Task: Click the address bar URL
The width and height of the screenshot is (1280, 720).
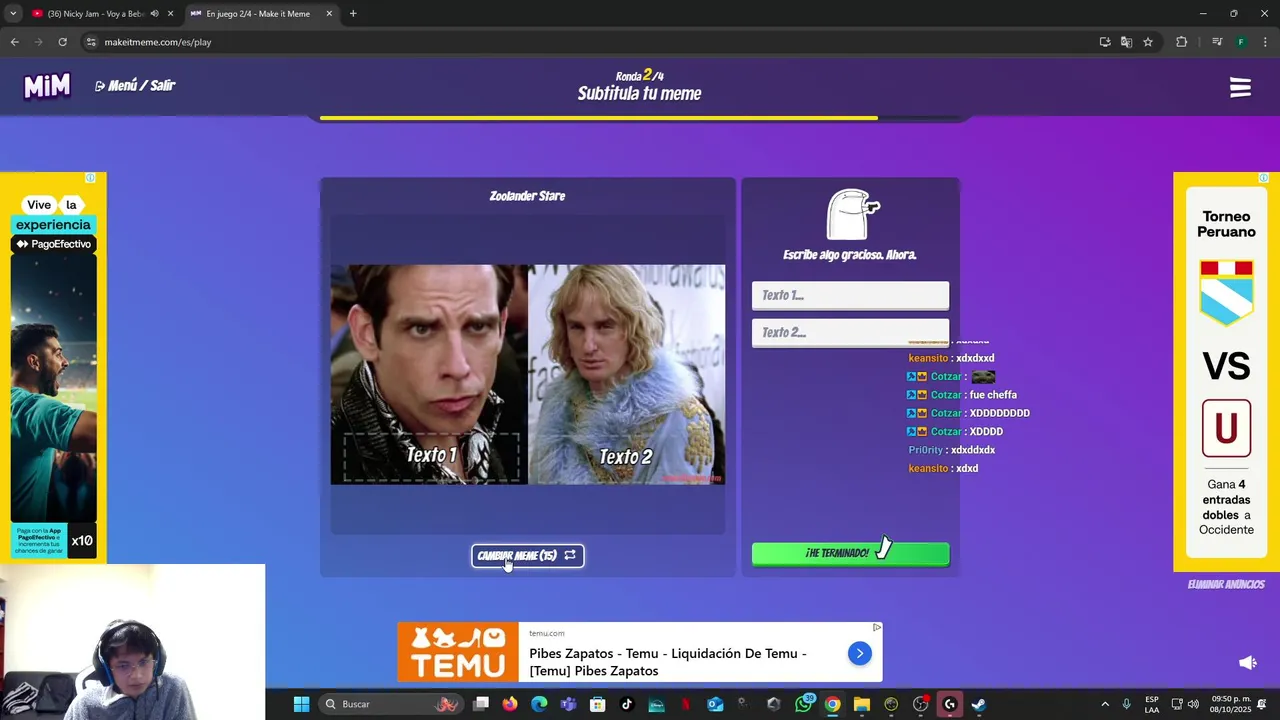Action: pos(158,42)
